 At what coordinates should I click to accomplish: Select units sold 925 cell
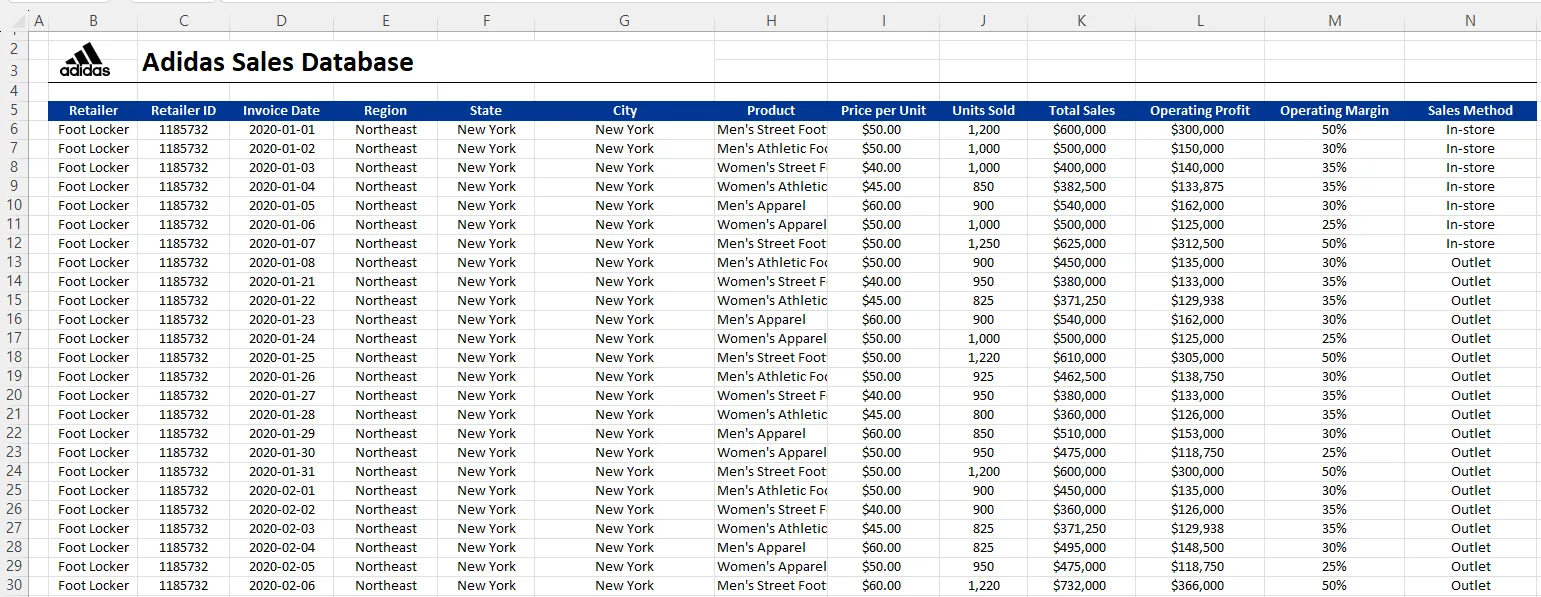coord(983,377)
